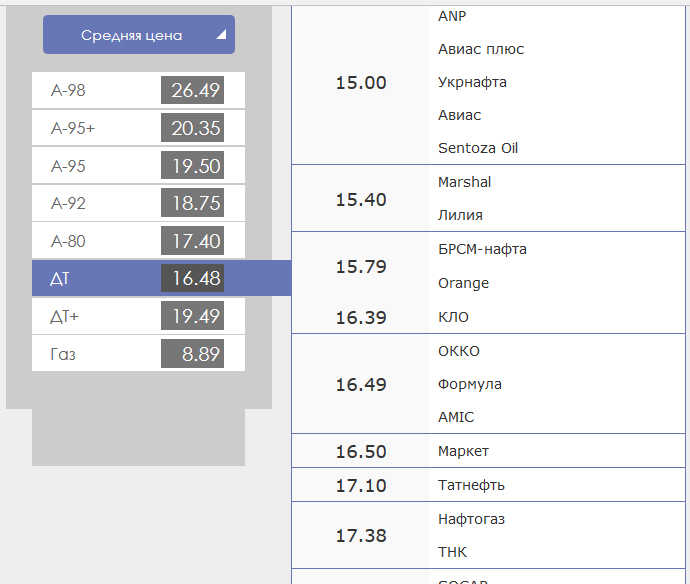Select the Татнефть station
The height and width of the screenshot is (584, 690).
coord(471,485)
